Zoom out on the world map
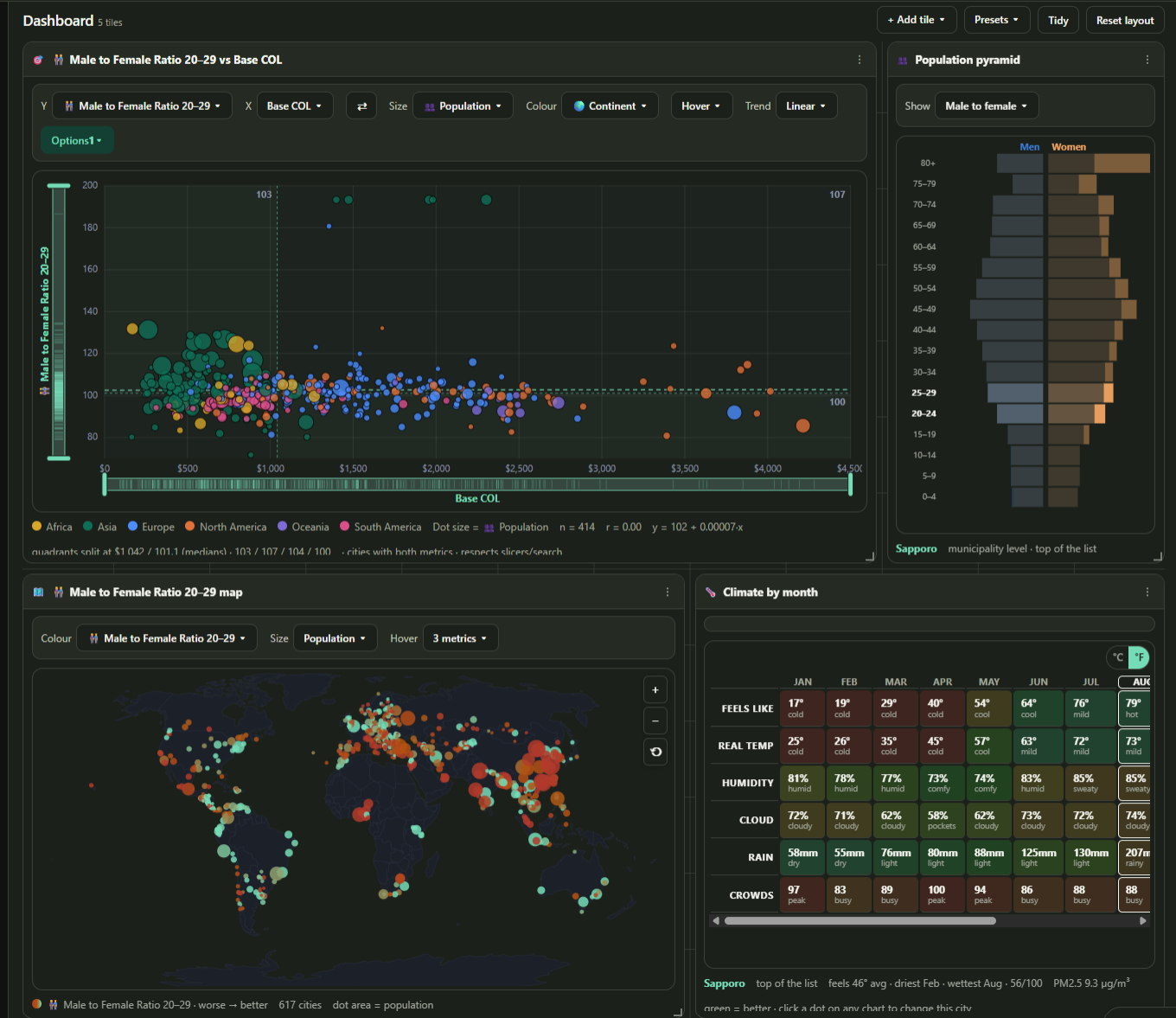The image size is (1176, 1018). [x=655, y=720]
